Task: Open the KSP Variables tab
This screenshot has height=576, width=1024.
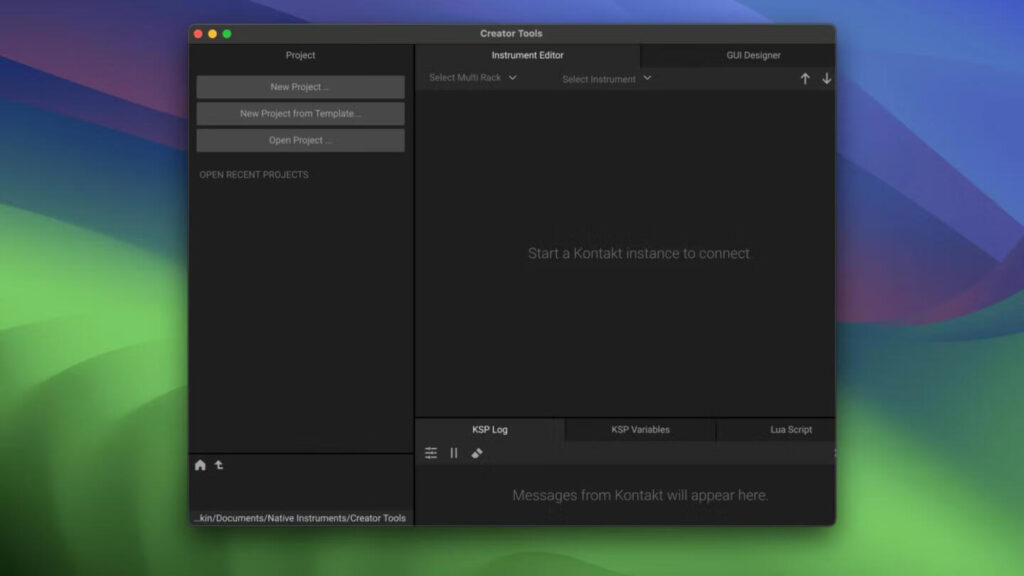Action: point(640,429)
